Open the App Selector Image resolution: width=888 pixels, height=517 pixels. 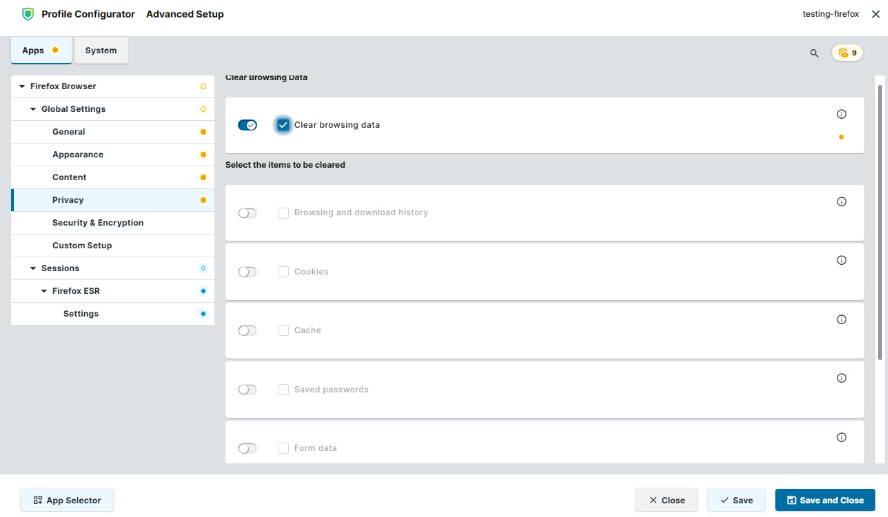(x=67, y=500)
